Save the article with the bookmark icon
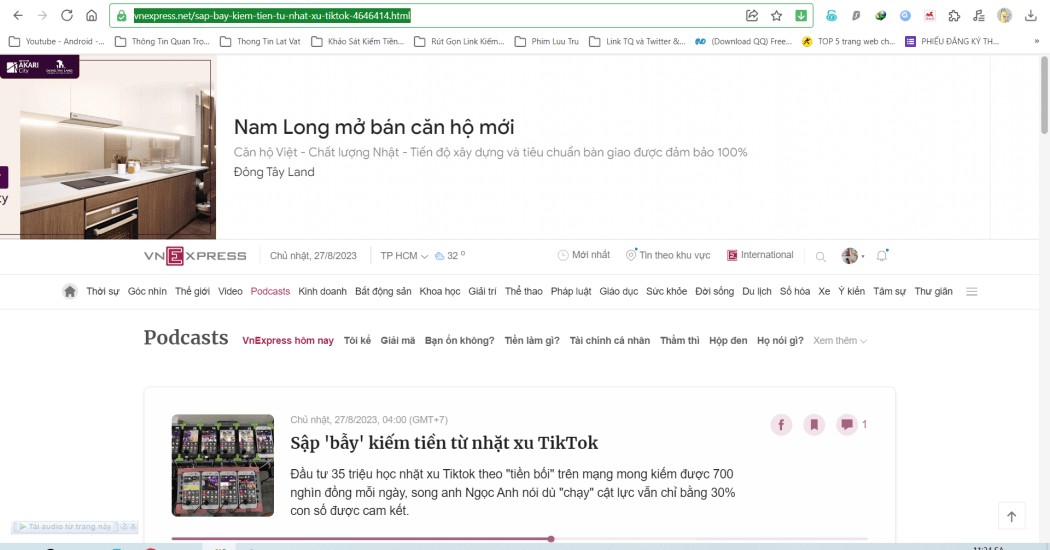The image size is (1050, 550). tap(814, 425)
